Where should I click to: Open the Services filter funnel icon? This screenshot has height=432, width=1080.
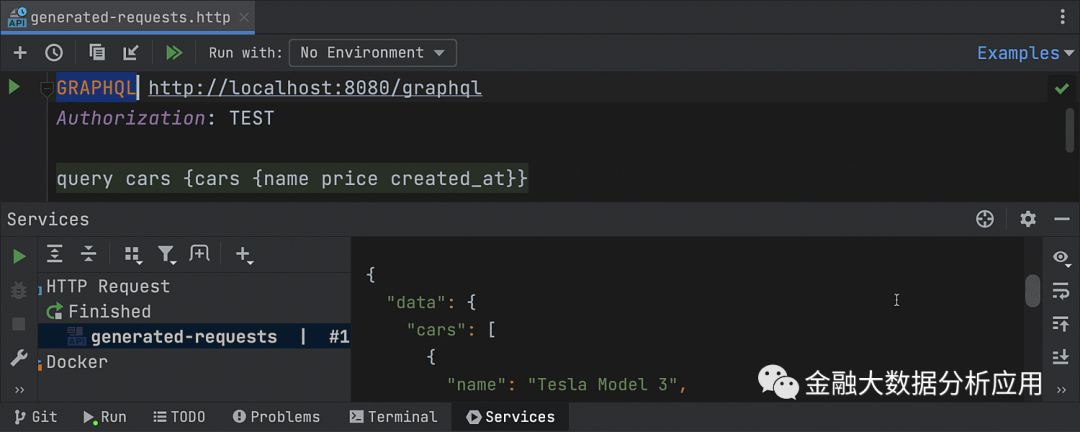coord(166,255)
